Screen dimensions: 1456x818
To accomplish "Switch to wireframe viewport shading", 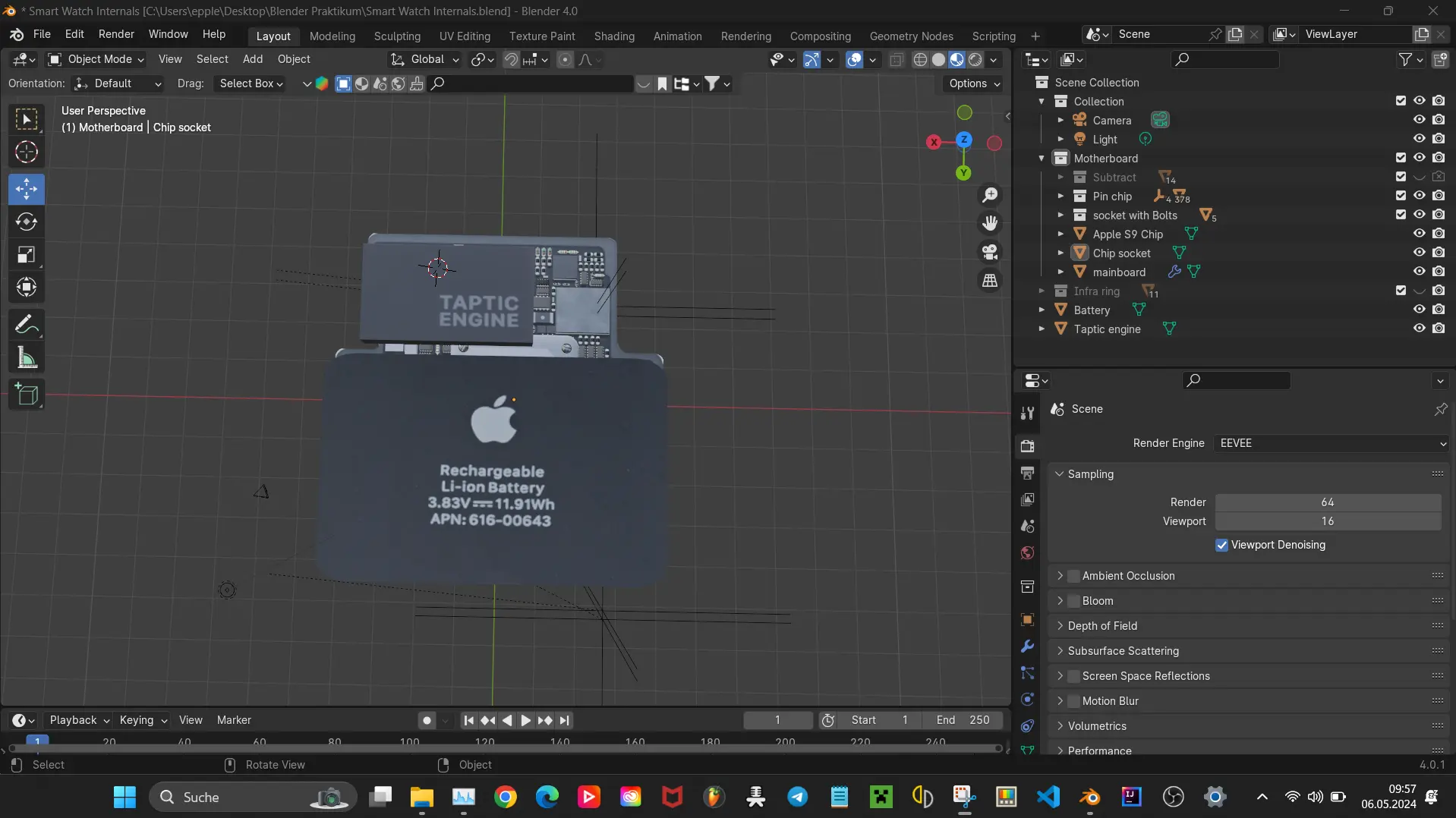I will coord(920,59).
